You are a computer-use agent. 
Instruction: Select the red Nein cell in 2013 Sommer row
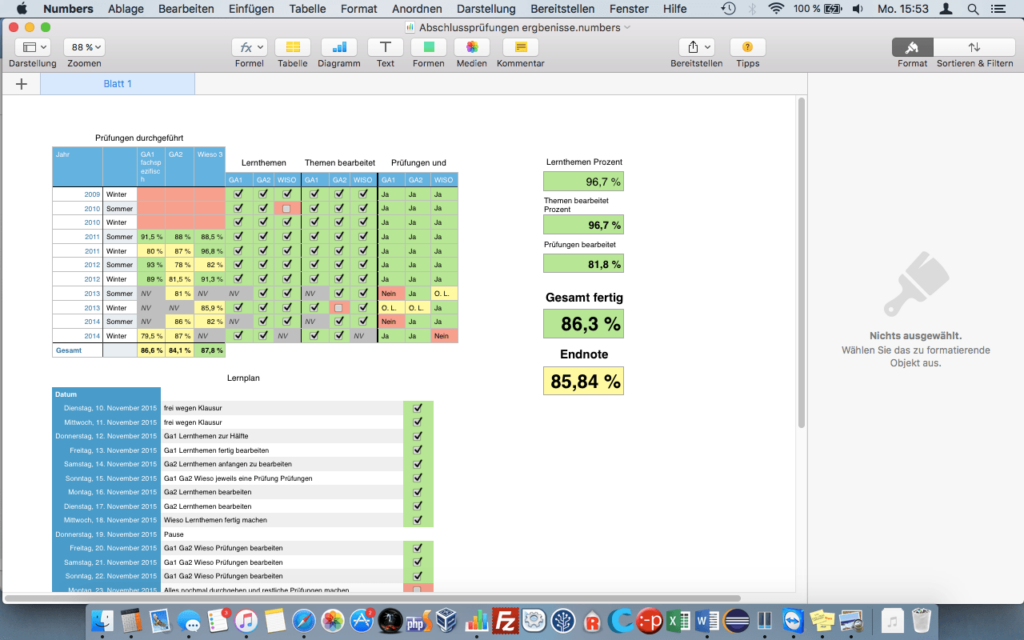pyautogui.click(x=392, y=293)
